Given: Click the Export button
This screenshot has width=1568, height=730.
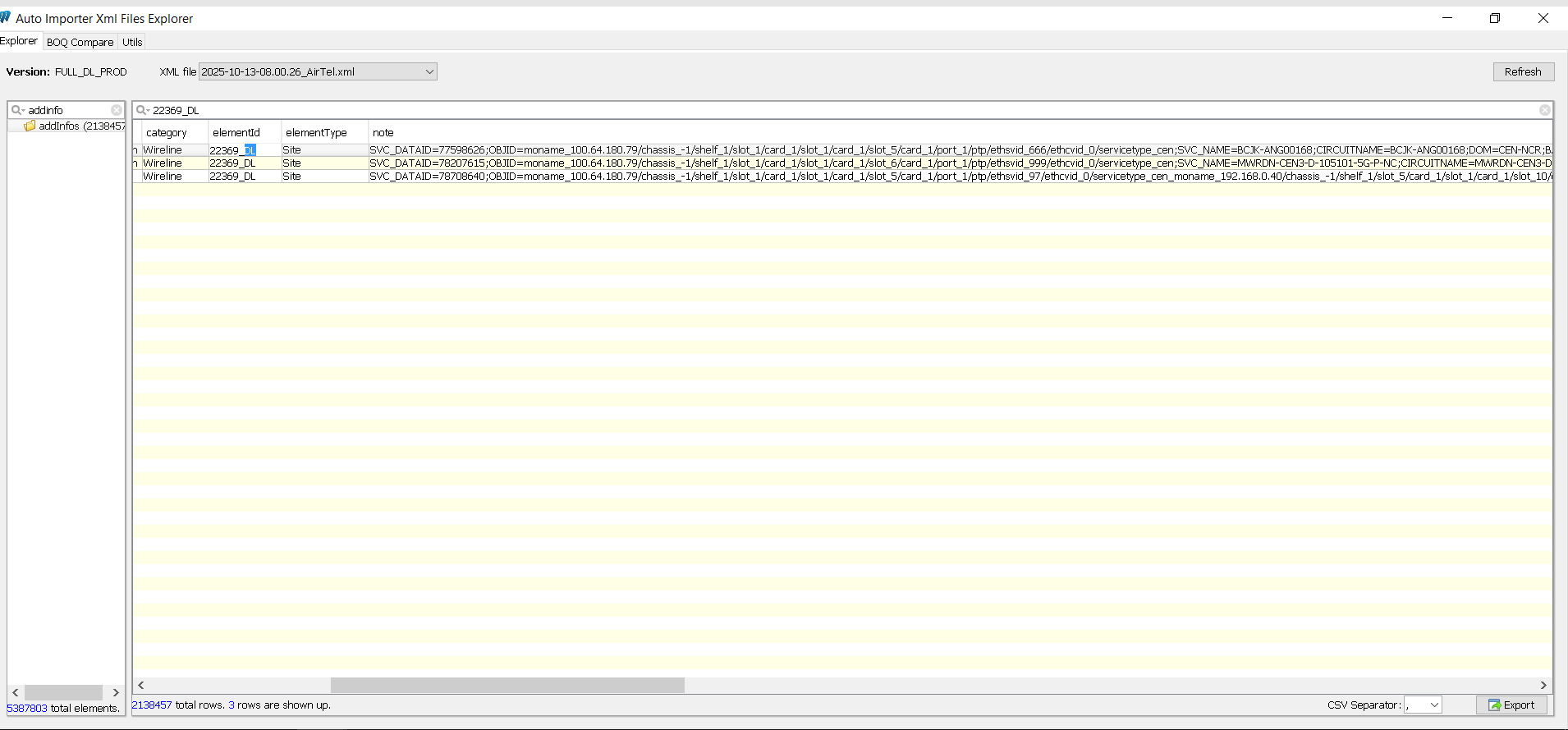Looking at the screenshot, I should (x=1511, y=705).
